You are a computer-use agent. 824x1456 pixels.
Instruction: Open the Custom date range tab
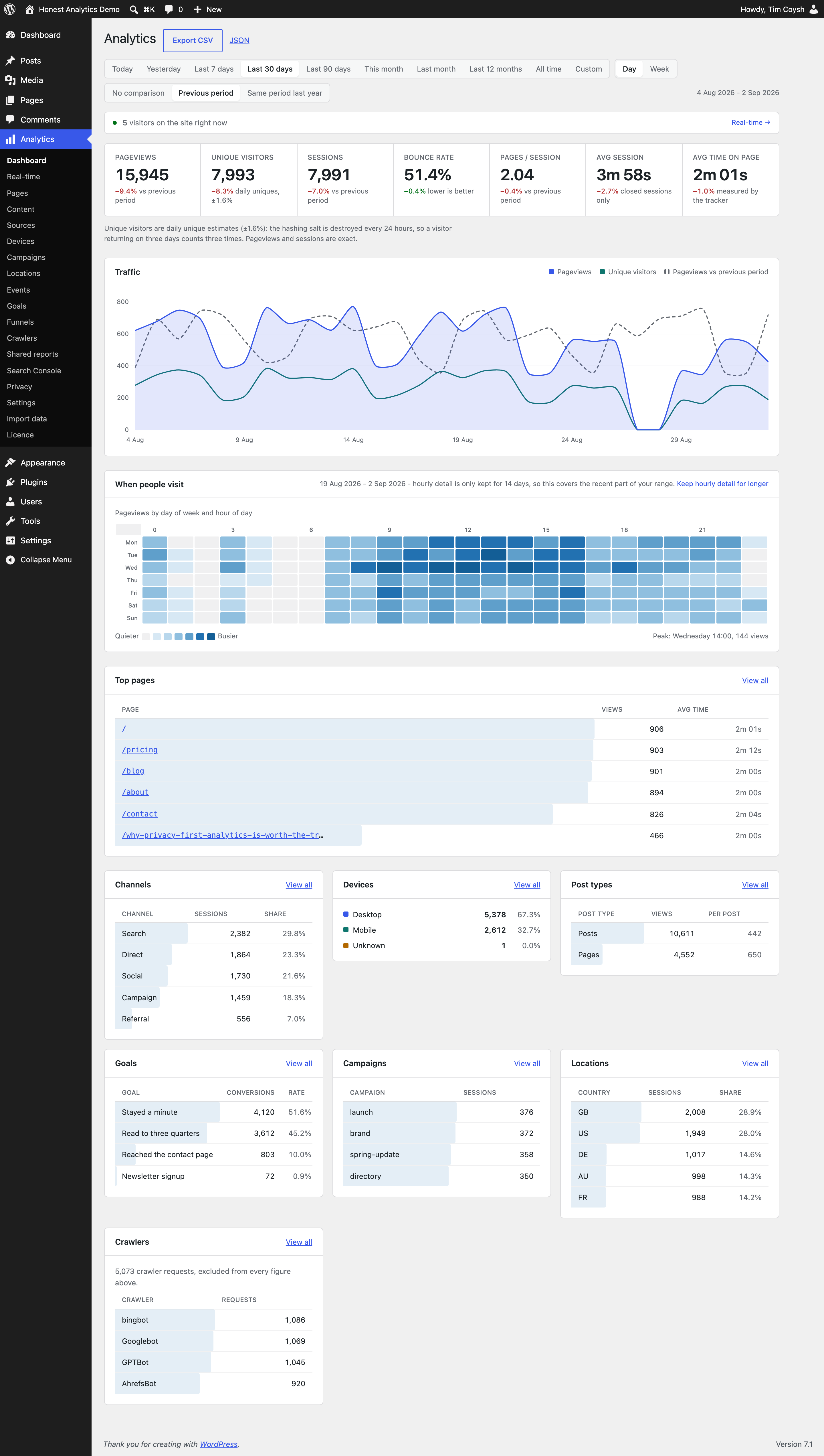tap(589, 69)
